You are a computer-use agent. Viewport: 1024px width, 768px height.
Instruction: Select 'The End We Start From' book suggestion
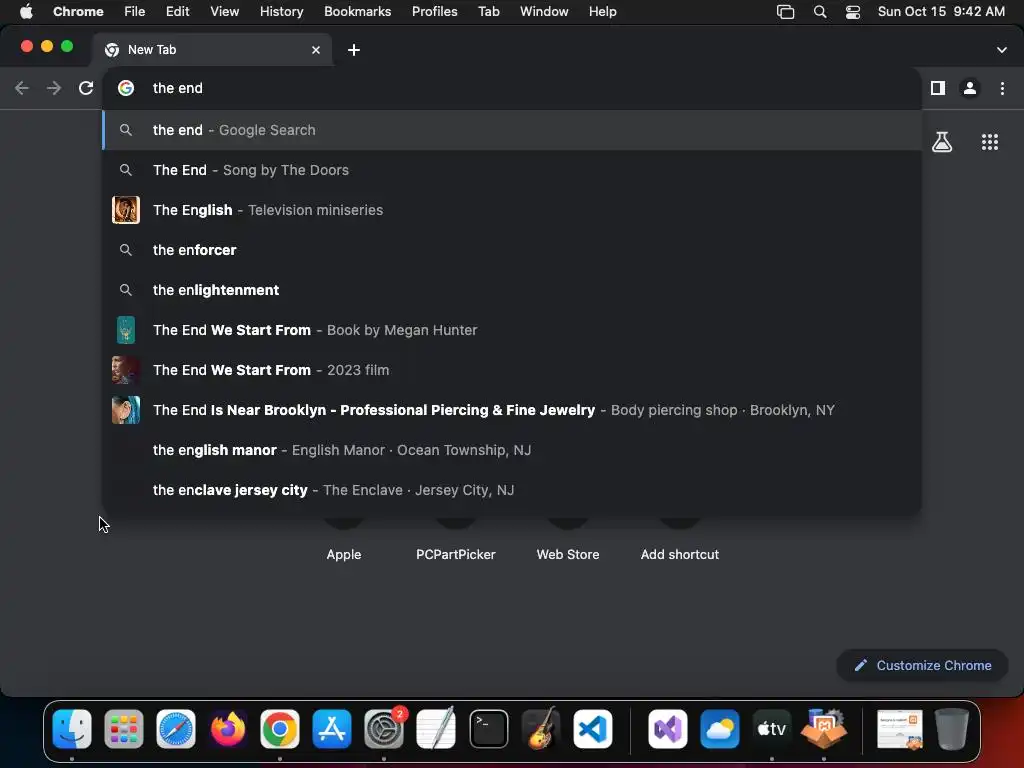tap(512, 330)
